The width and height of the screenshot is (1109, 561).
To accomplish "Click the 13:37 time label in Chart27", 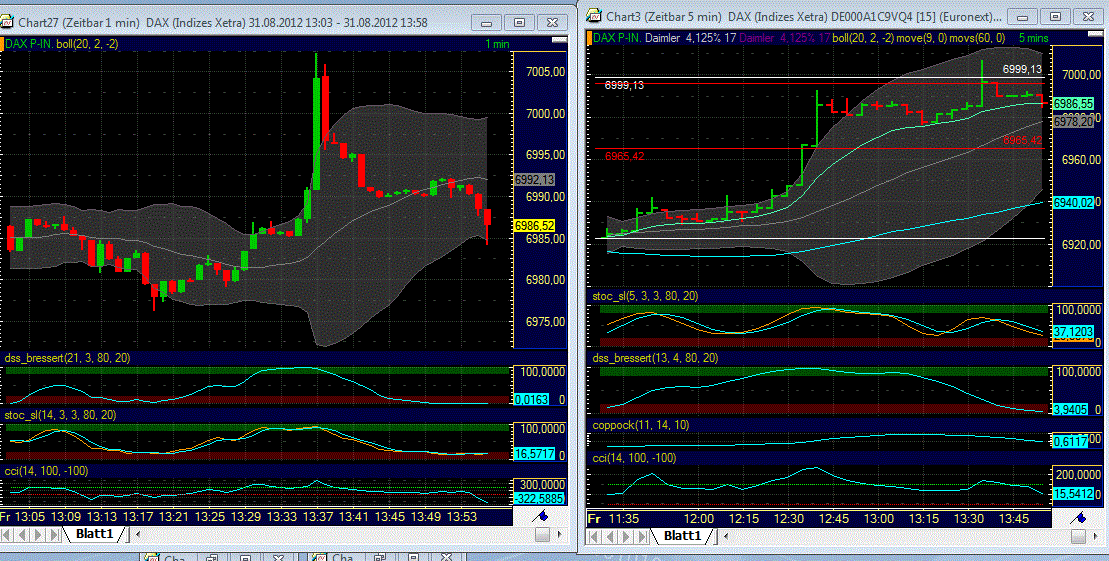I will (x=318, y=517).
